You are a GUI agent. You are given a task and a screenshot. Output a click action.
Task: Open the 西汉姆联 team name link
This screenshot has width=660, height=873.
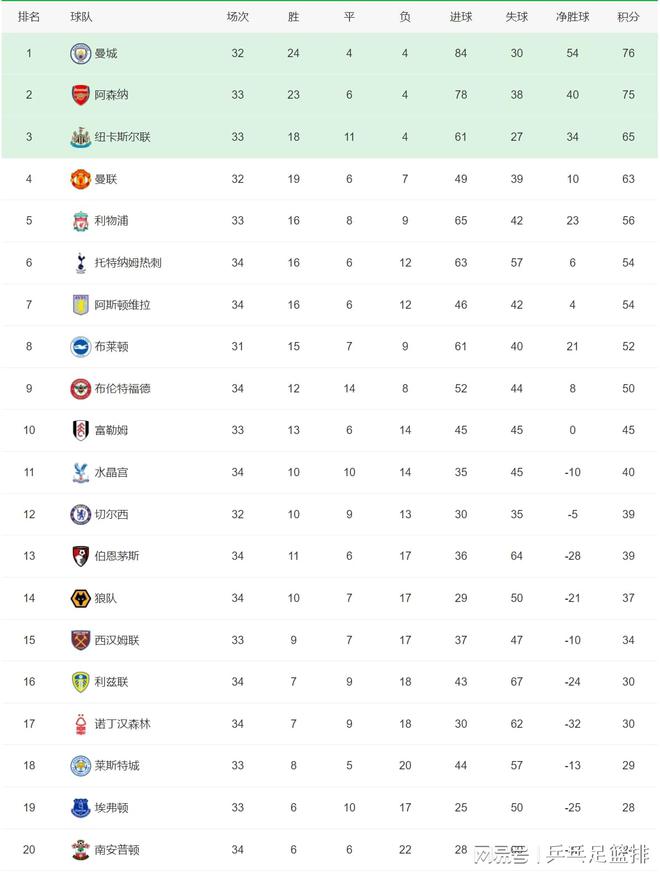click(x=117, y=640)
